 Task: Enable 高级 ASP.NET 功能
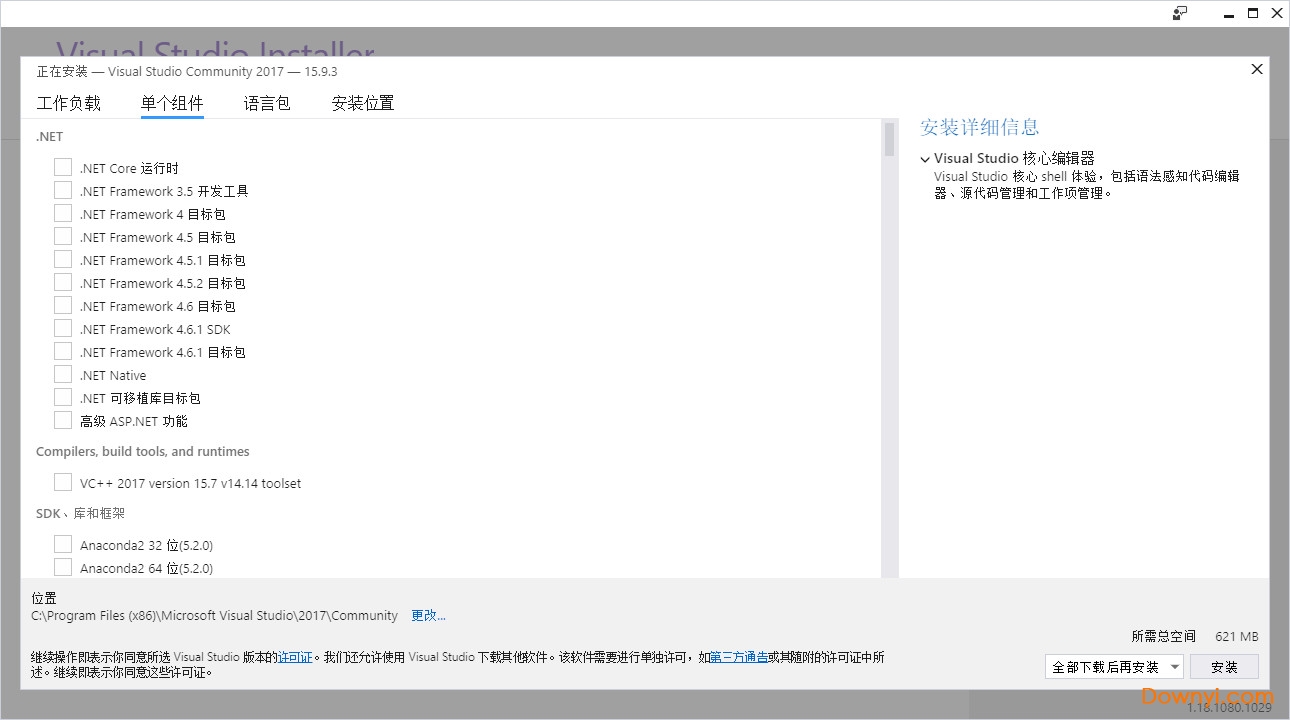coord(63,419)
